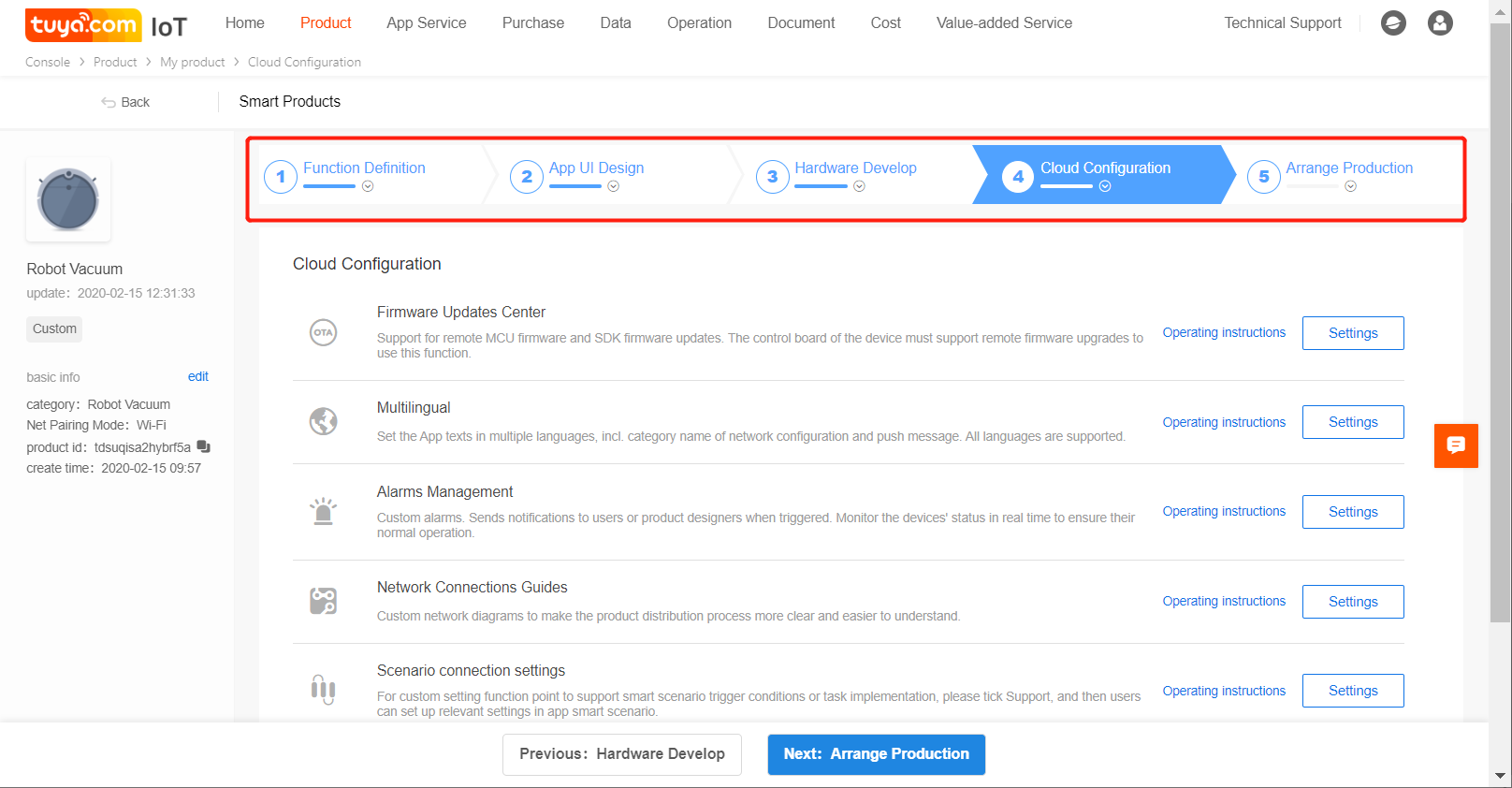The height and width of the screenshot is (788, 1512).
Task: Expand the Arrange Production step chevron
Action: (1350, 186)
